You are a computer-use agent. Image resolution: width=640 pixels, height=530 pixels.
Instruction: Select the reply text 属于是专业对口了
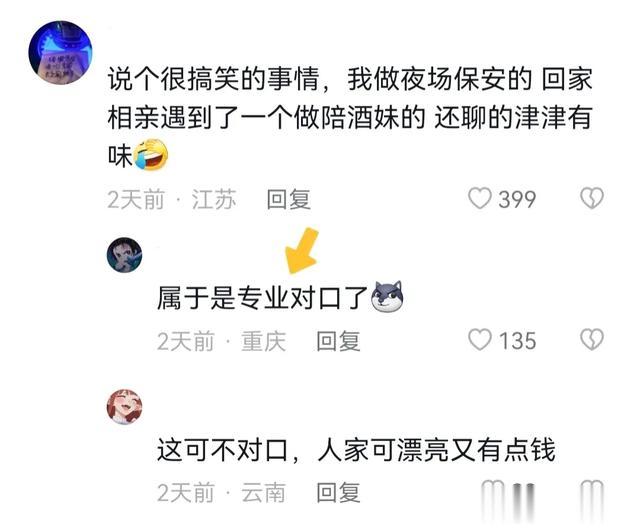click(x=263, y=298)
